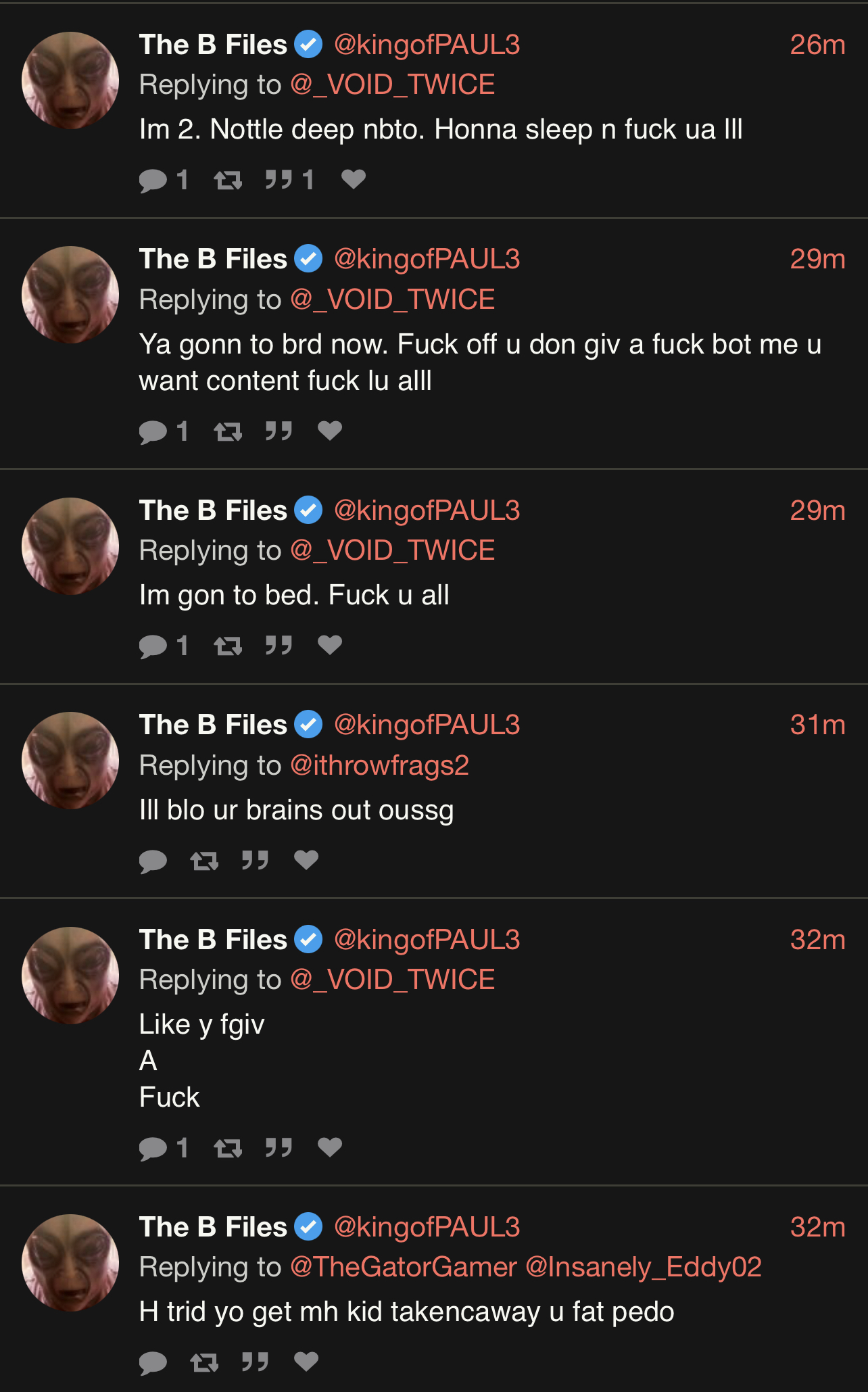This screenshot has height=1392, width=868.
Task: Quote the tweet mentioning "fat pedo"
Action: 255,1362
